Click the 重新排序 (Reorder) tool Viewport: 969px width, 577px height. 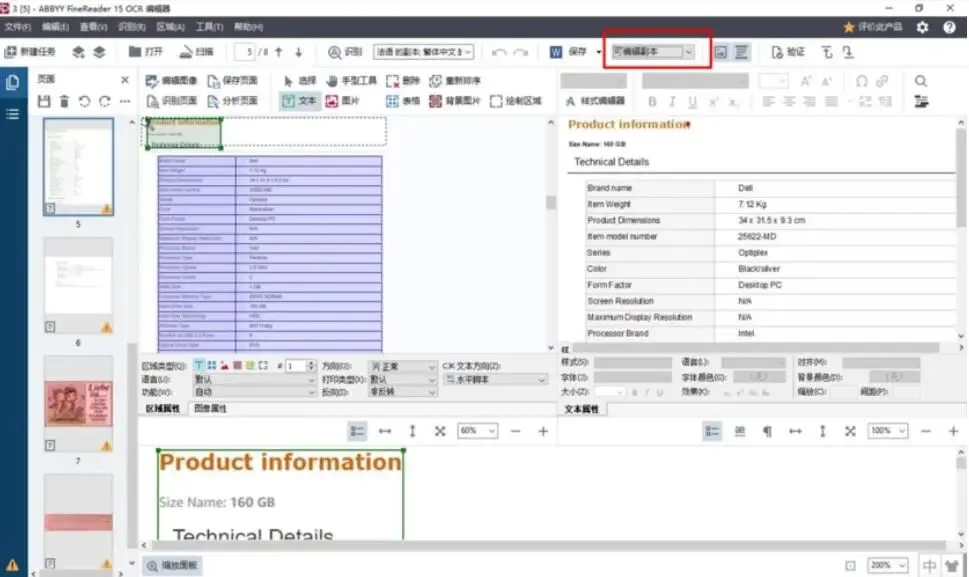point(455,81)
